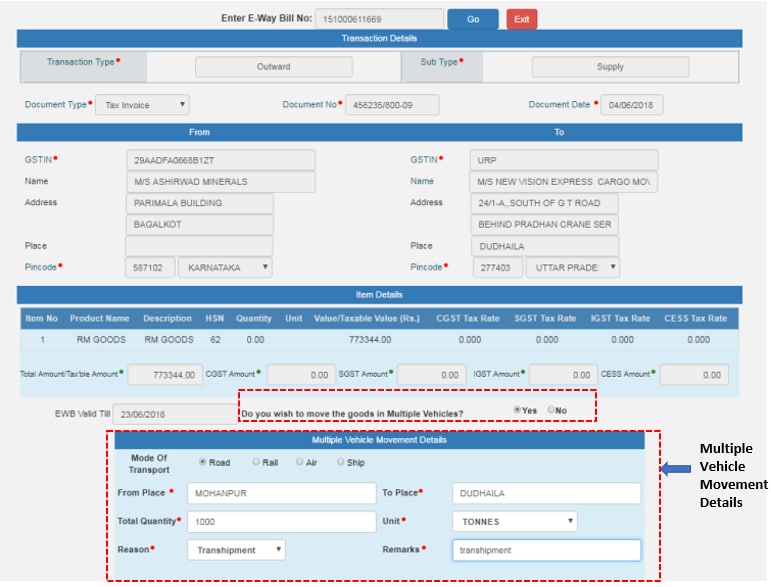Click the Remarks transhipment field

click(547, 550)
